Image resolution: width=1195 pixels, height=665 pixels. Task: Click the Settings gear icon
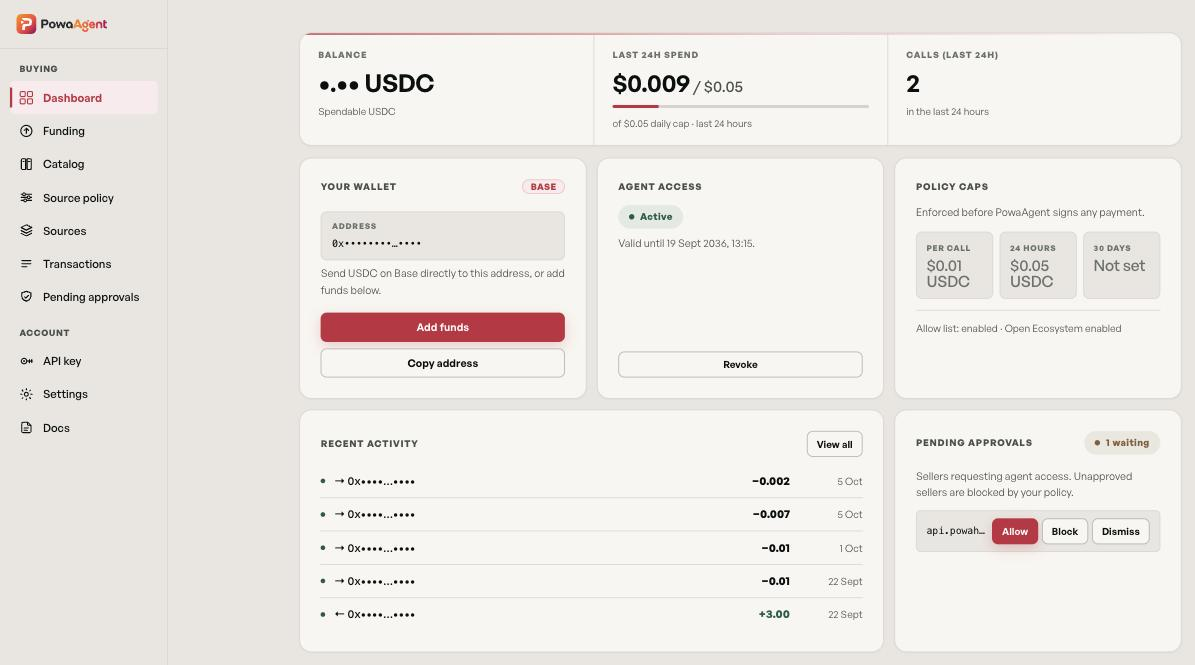[26, 394]
